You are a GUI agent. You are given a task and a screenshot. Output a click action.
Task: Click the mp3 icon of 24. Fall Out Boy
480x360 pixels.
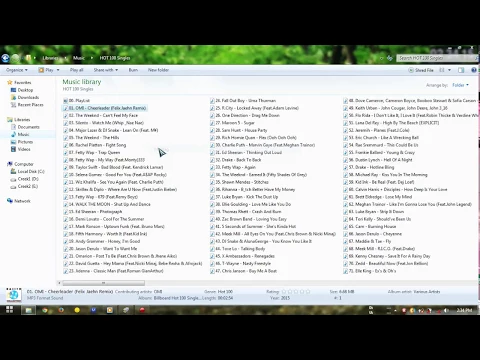click(x=212, y=101)
